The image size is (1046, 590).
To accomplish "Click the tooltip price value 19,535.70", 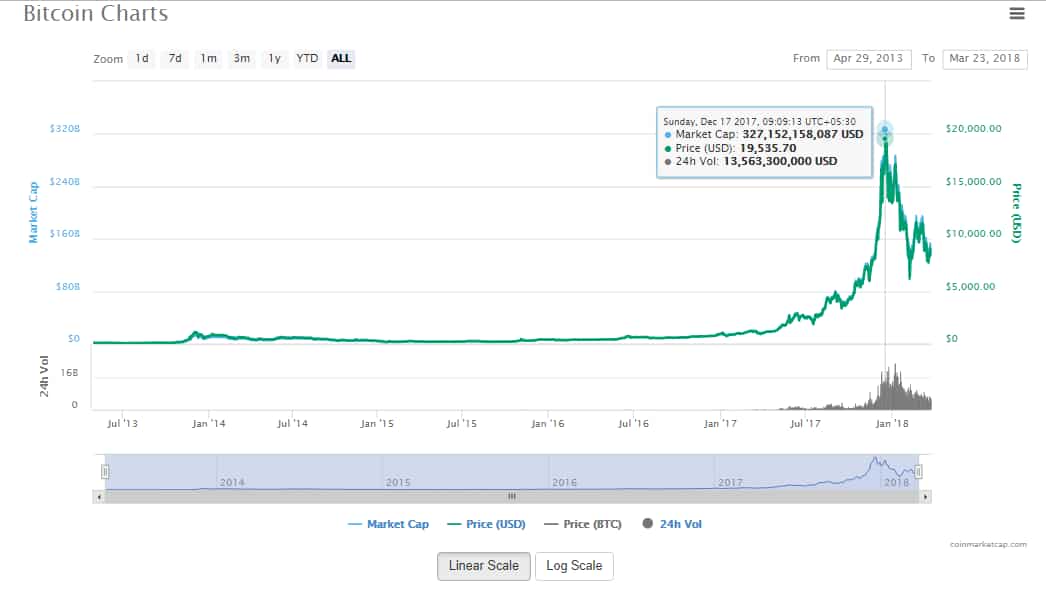I will pyautogui.click(x=768, y=148).
